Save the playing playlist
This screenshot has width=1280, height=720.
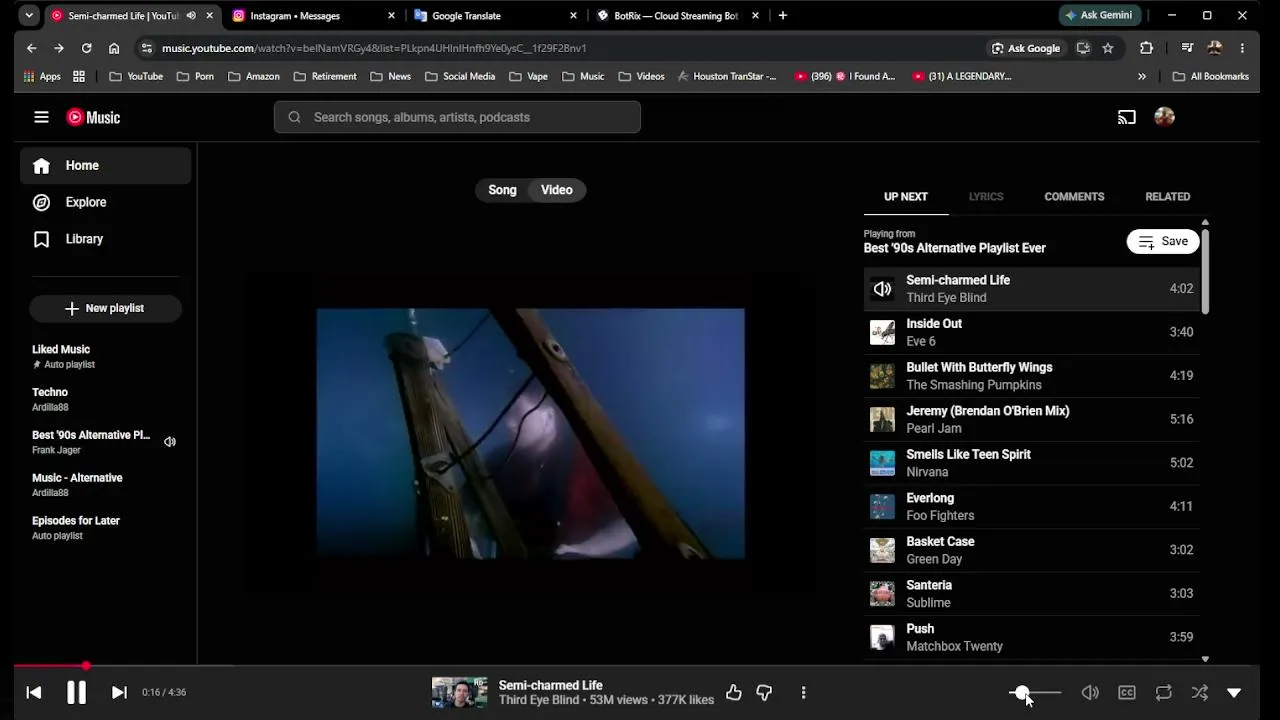click(x=1163, y=241)
